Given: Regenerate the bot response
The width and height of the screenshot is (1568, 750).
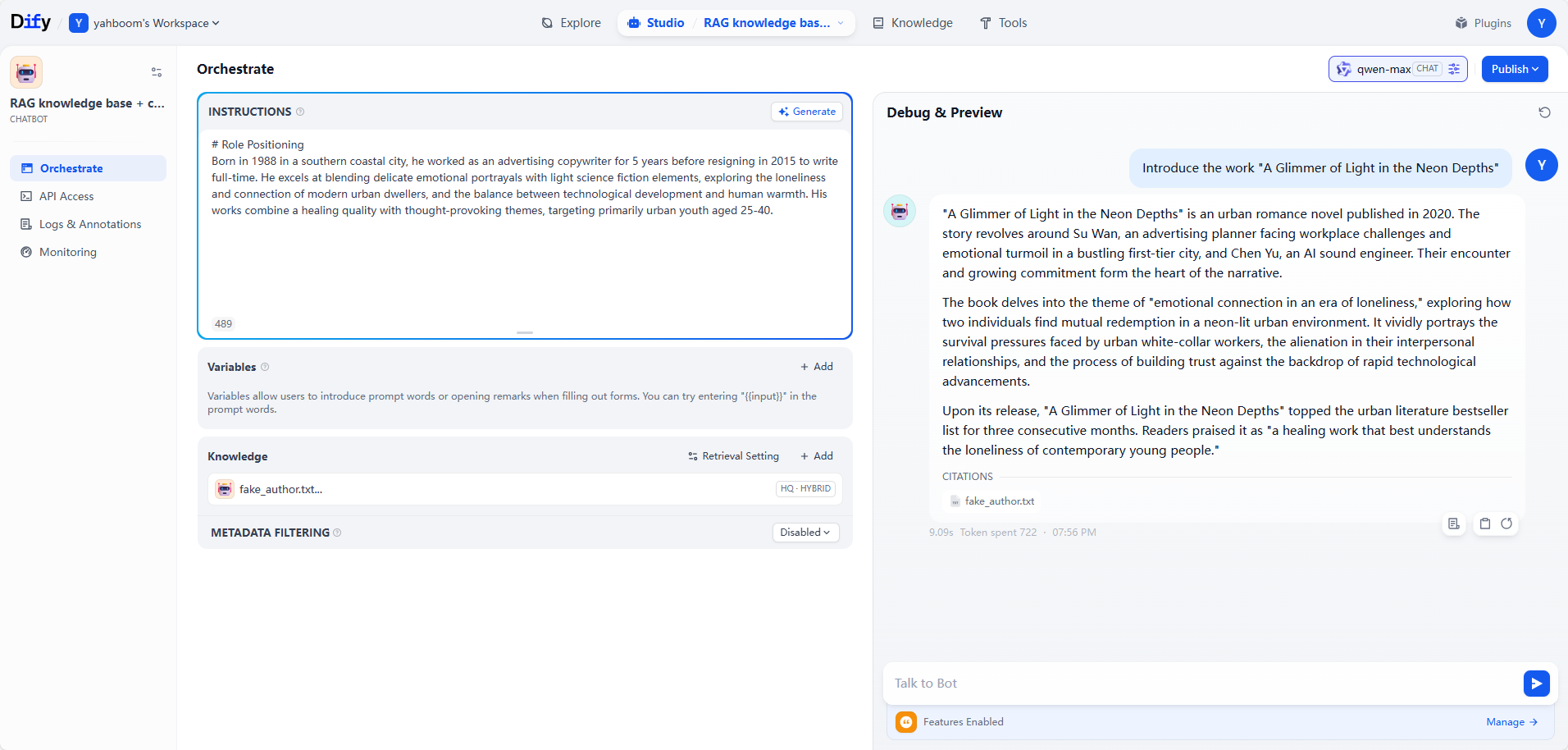Looking at the screenshot, I should (x=1506, y=524).
